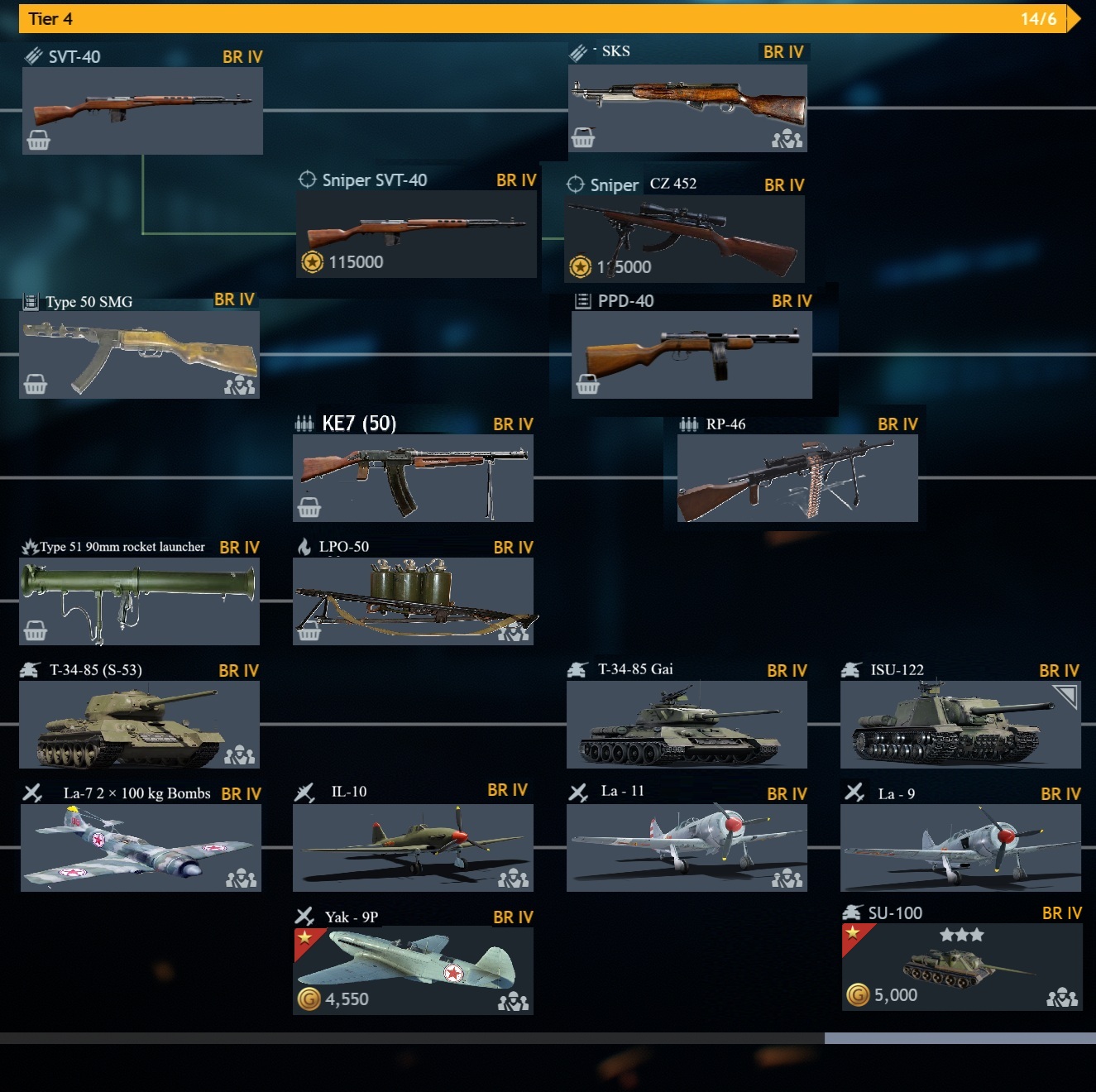The image size is (1096, 1092).
Task: Click the squad icon on SU-100 card
Action: (x=1062, y=998)
